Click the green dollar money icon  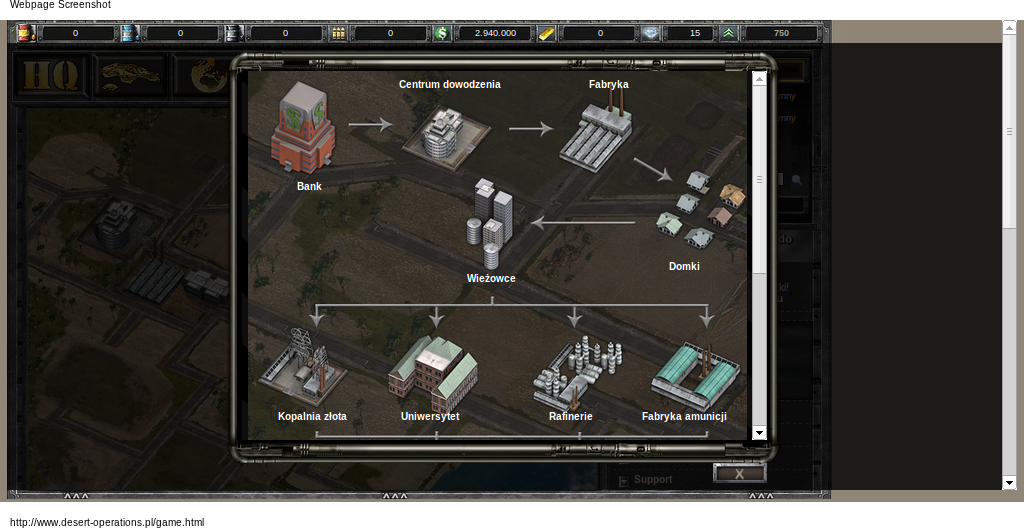442,33
